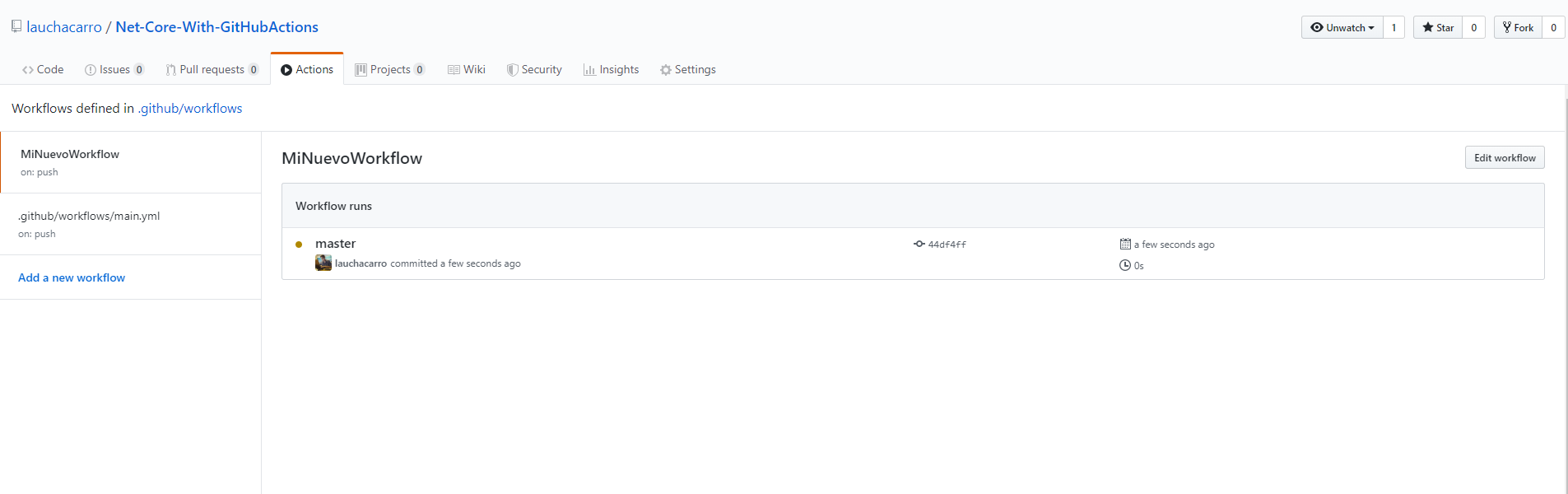This screenshot has height=494, width=1568.
Task: Click the Projects board icon
Action: pyautogui.click(x=361, y=70)
